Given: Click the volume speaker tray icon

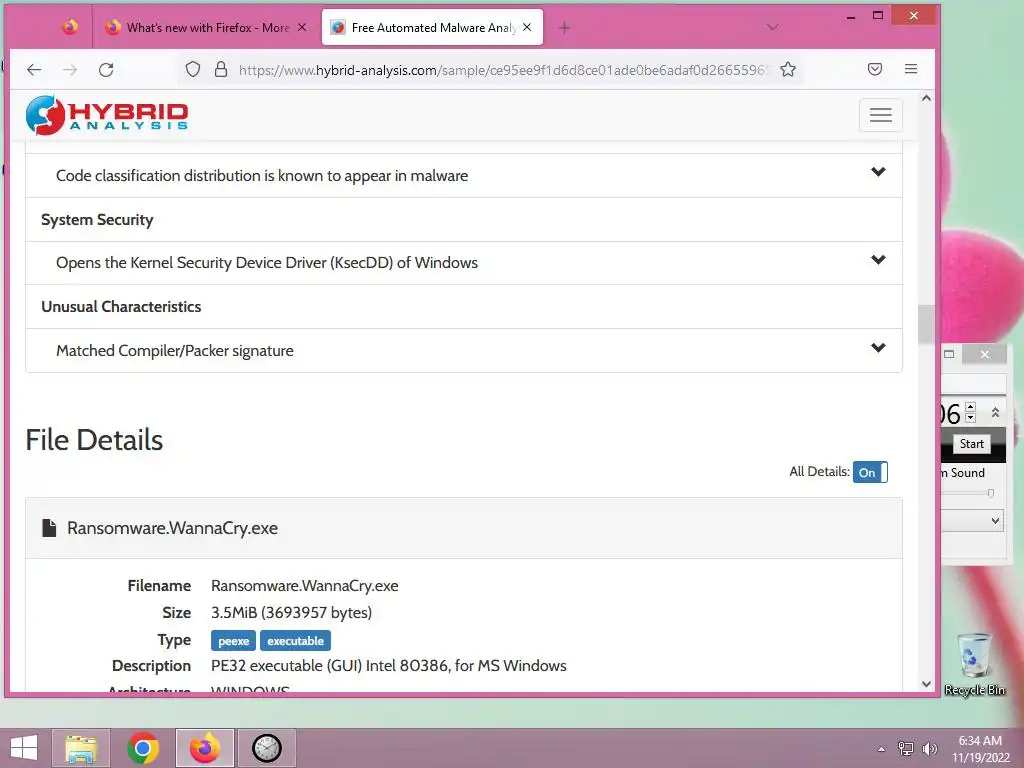Looking at the screenshot, I should tap(929, 748).
